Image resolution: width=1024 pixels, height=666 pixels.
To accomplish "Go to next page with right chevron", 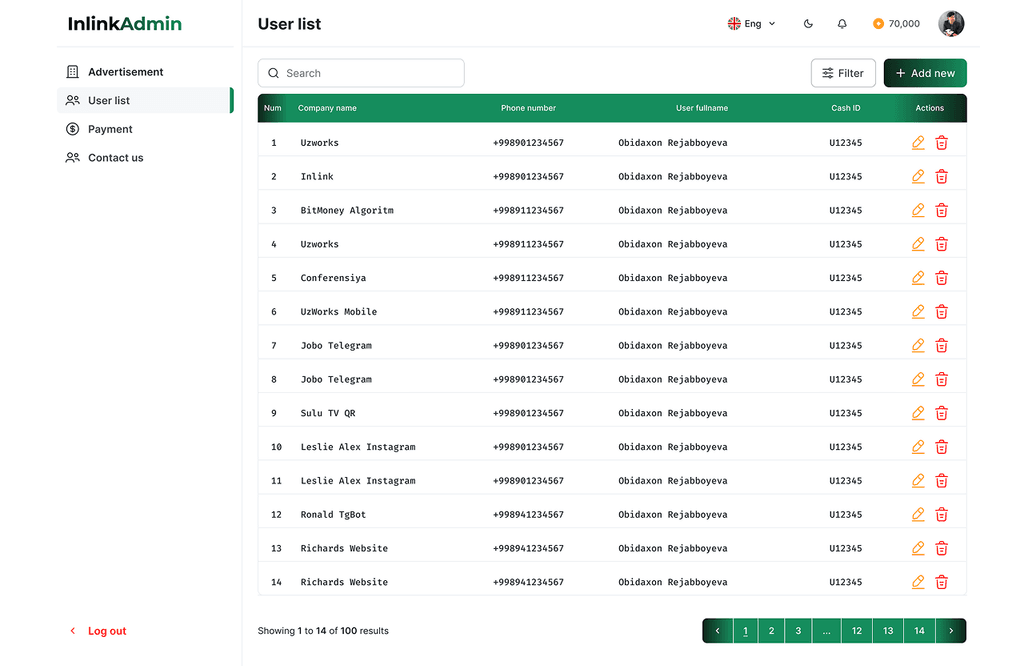I will [x=951, y=631].
